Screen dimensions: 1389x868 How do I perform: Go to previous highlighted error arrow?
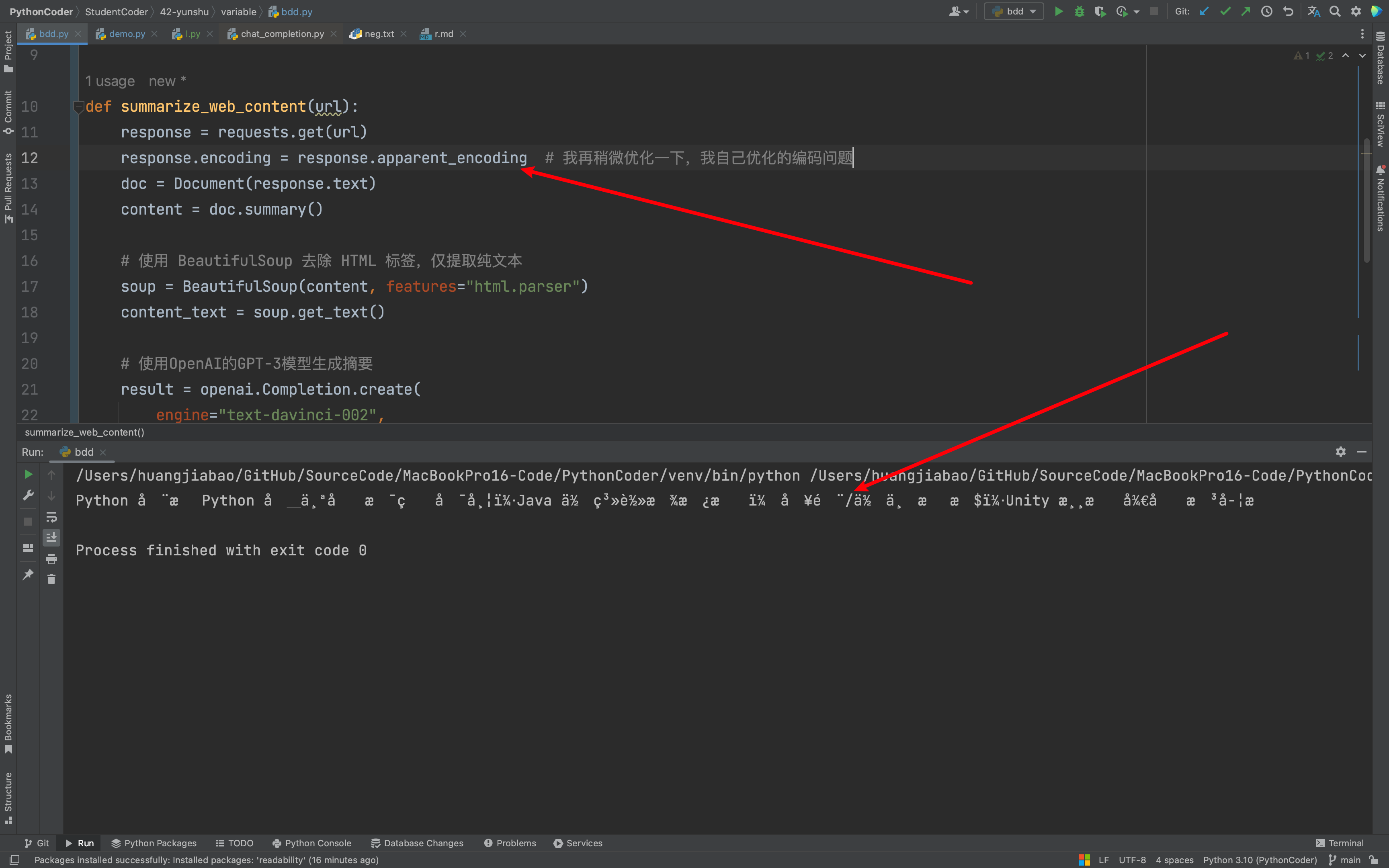point(1345,56)
